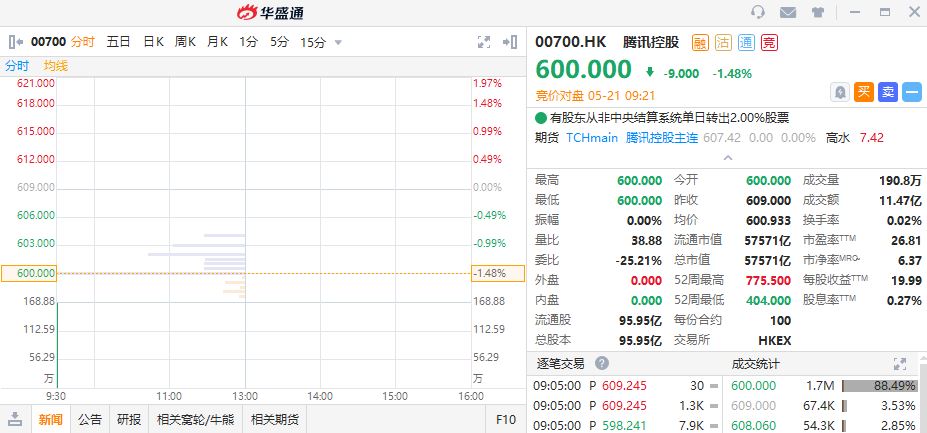Viewport: 927px width, 433px height.
Task: Click the 13:00 time axis marker
Action: point(245,396)
